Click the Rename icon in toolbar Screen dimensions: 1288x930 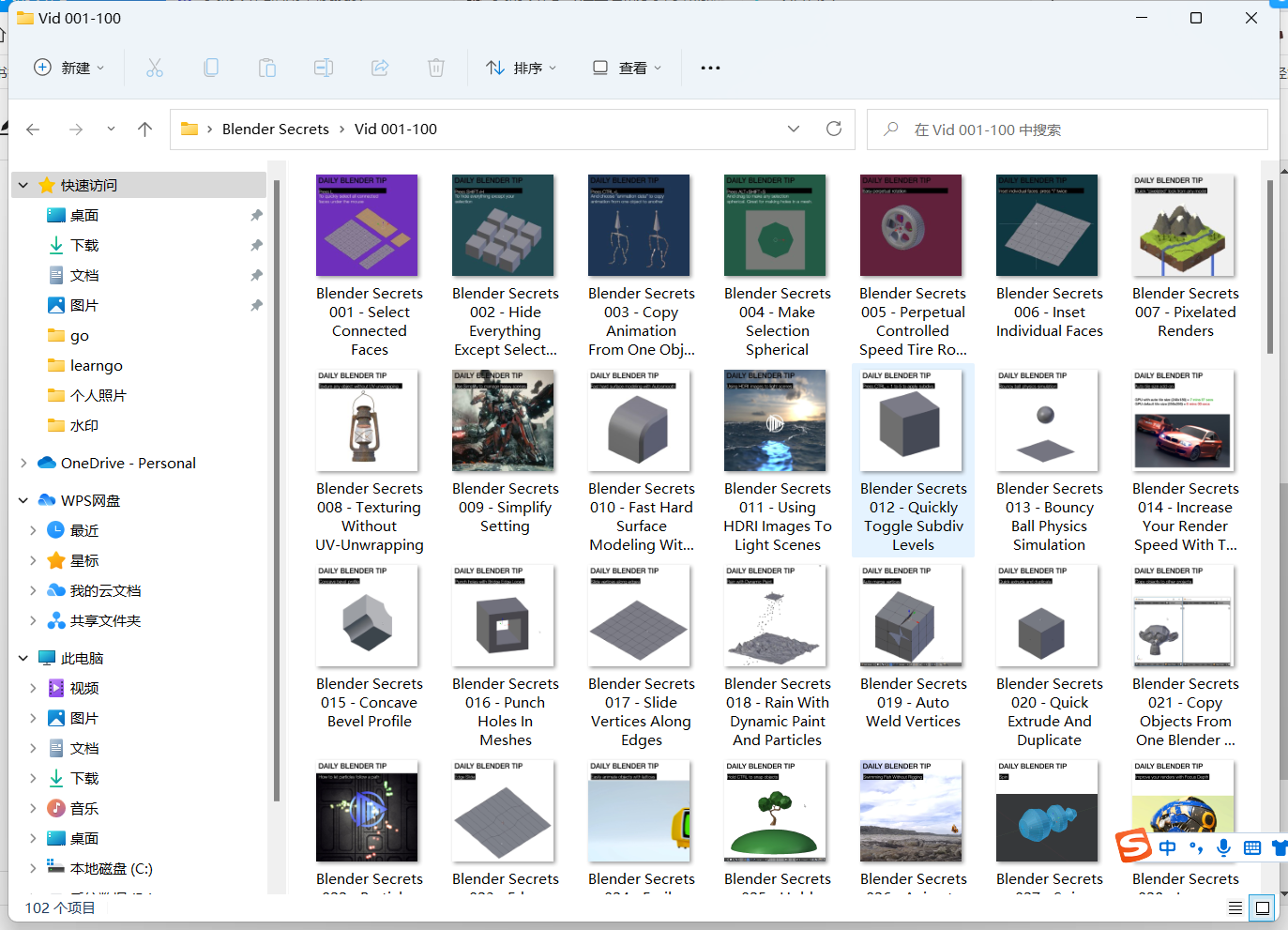click(324, 68)
